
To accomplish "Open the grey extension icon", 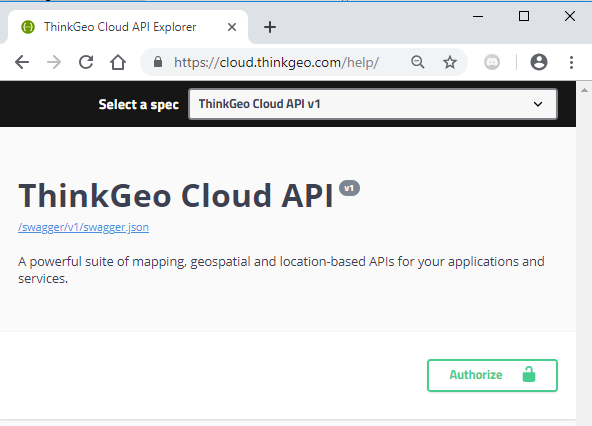I will pyautogui.click(x=492, y=62).
